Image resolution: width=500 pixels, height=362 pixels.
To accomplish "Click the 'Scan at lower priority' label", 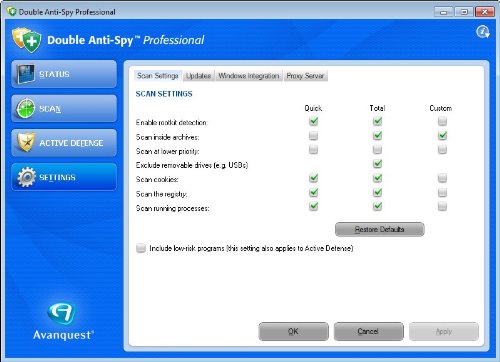I will [167, 151].
